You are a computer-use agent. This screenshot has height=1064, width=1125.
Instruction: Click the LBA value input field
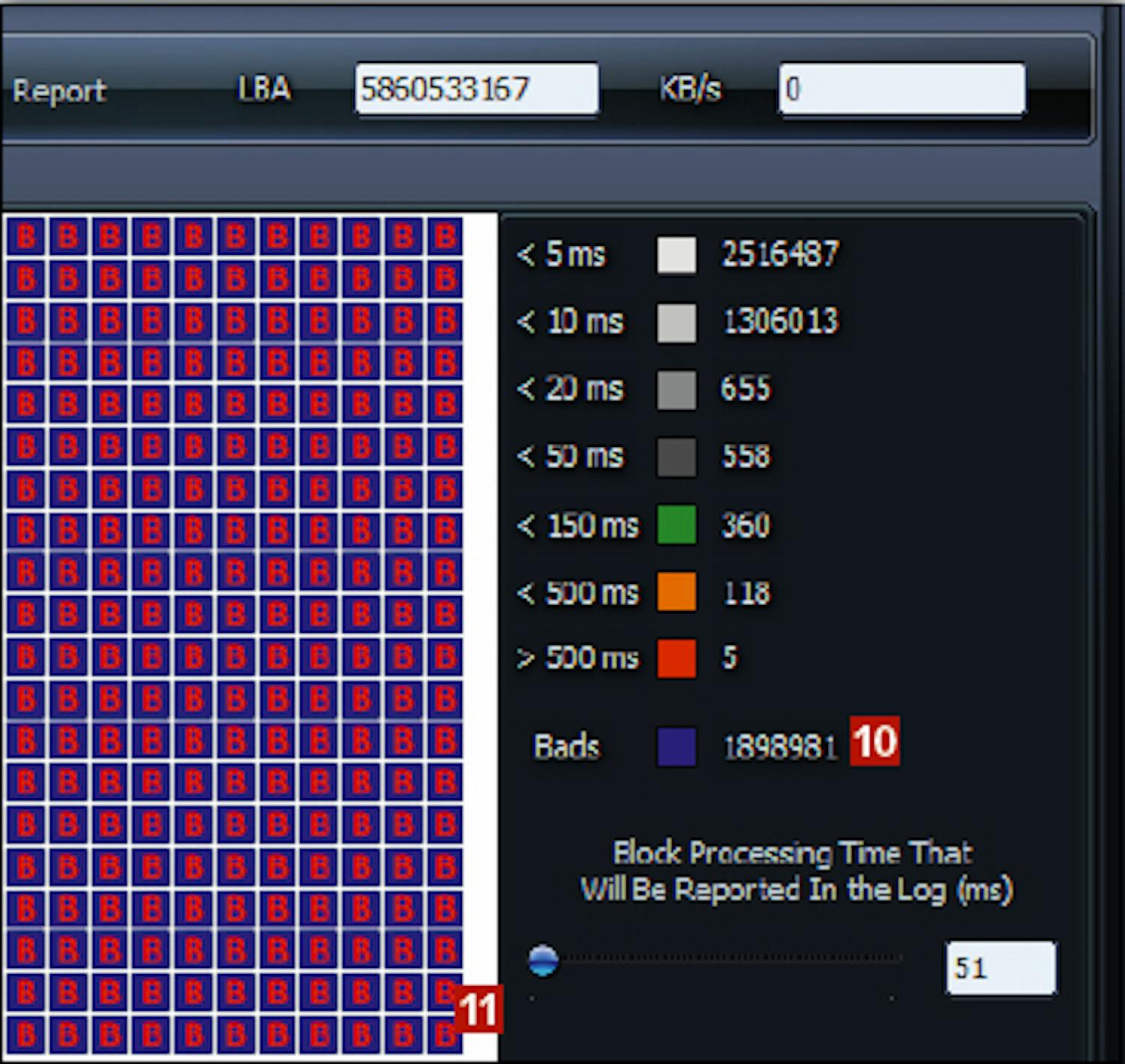[476, 89]
